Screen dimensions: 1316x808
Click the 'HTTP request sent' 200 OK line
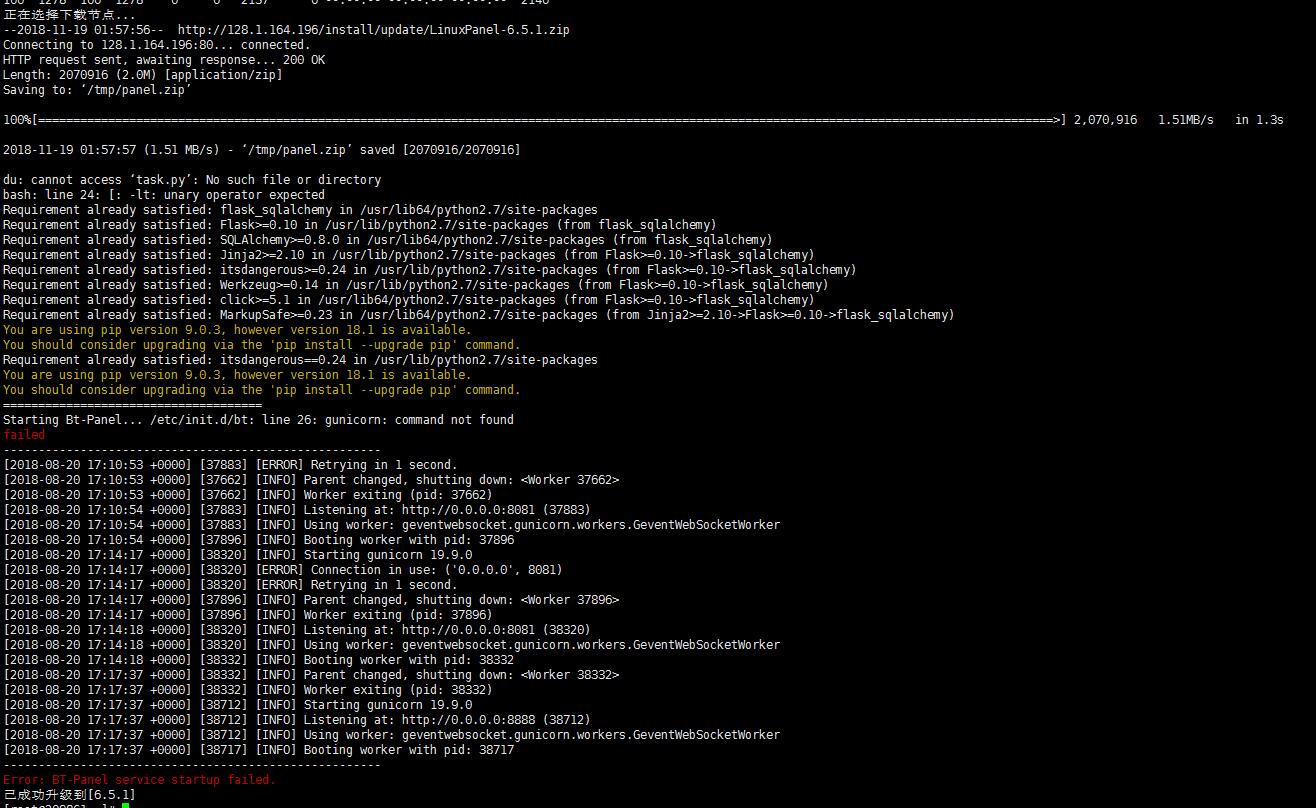click(164, 60)
